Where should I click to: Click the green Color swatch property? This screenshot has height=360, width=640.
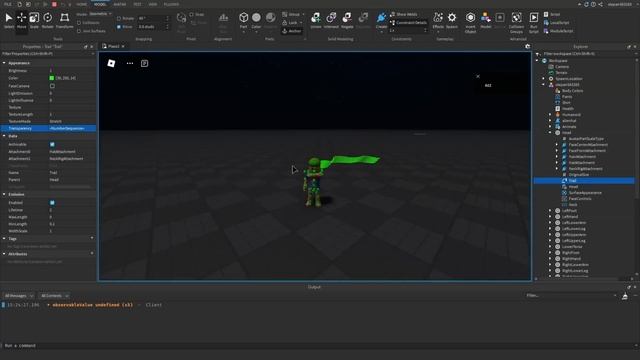click(x=52, y=78)
